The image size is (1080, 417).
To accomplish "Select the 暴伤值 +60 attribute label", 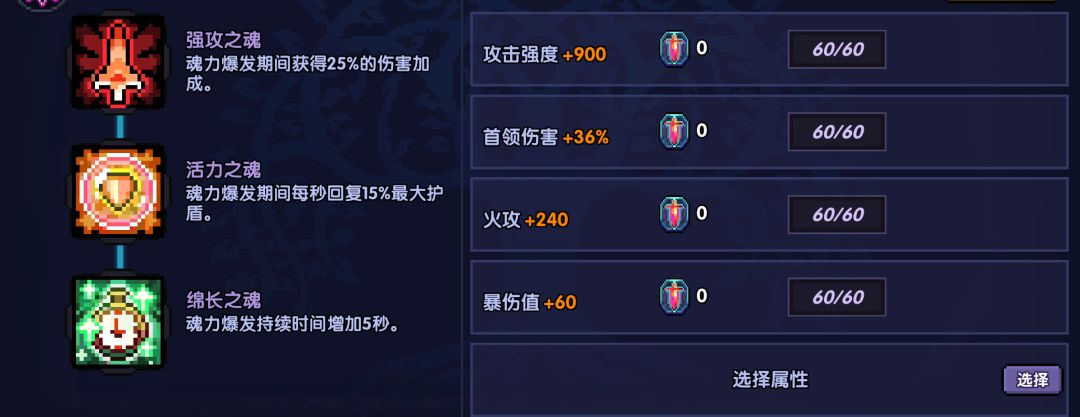I will pyautogui.click(x=529, y=302).
